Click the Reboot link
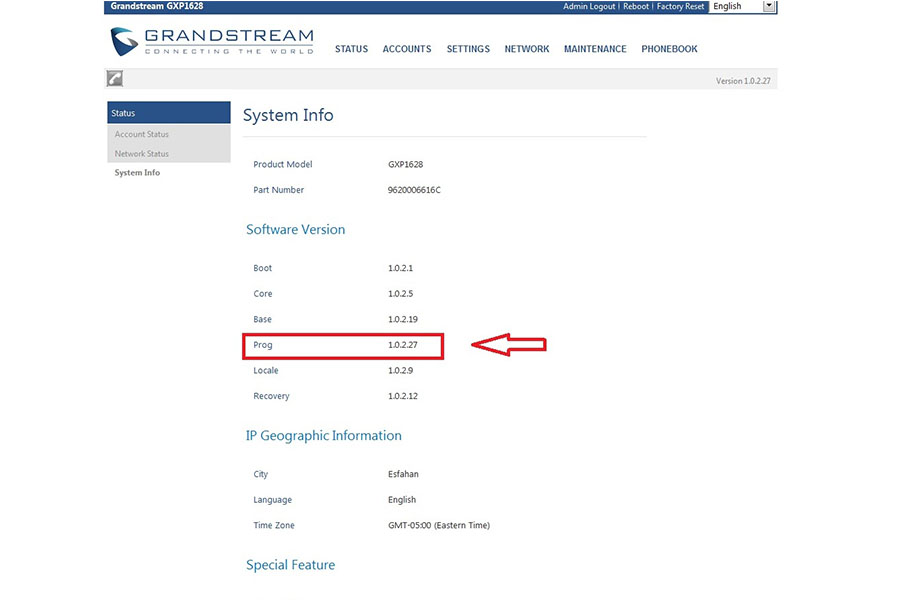This screenshot has width=900, height=600. (x=636, y=6)
